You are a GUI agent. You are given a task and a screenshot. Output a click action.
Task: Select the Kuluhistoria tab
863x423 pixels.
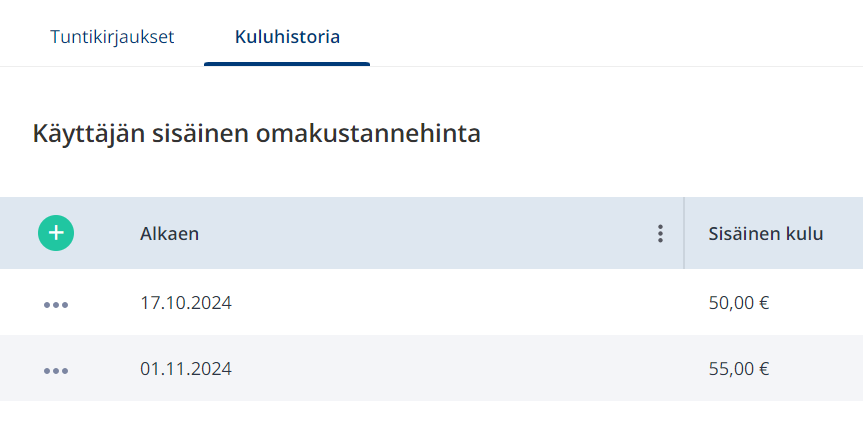287,37
